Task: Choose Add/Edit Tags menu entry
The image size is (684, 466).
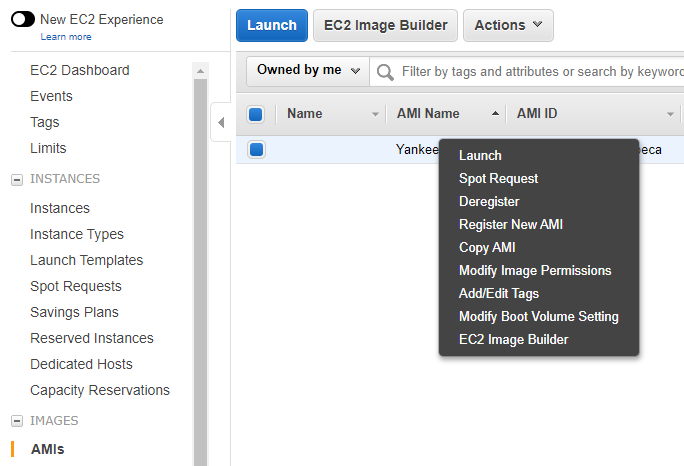Action: [499, 294]
